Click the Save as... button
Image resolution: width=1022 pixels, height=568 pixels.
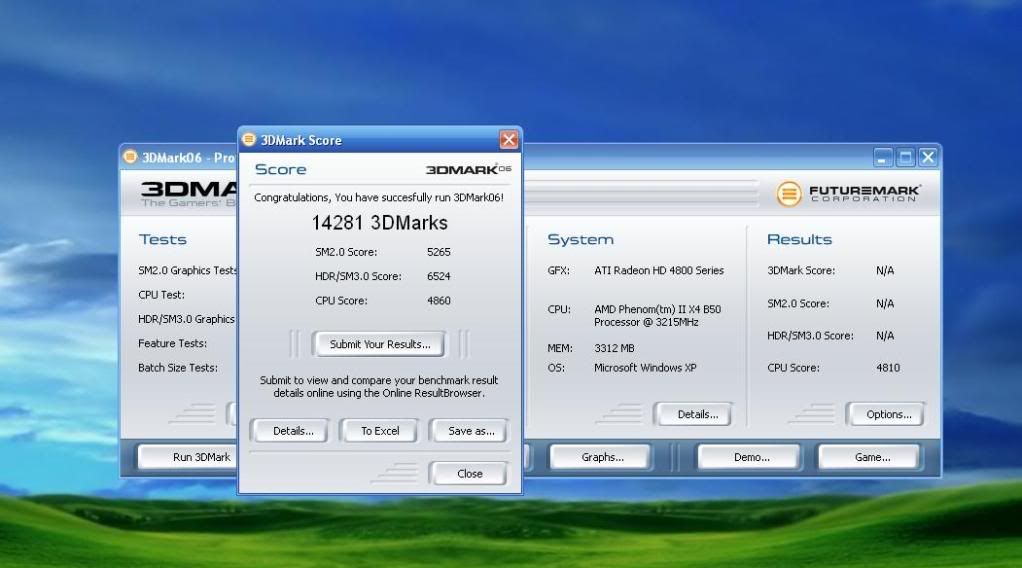pos(471,431)
